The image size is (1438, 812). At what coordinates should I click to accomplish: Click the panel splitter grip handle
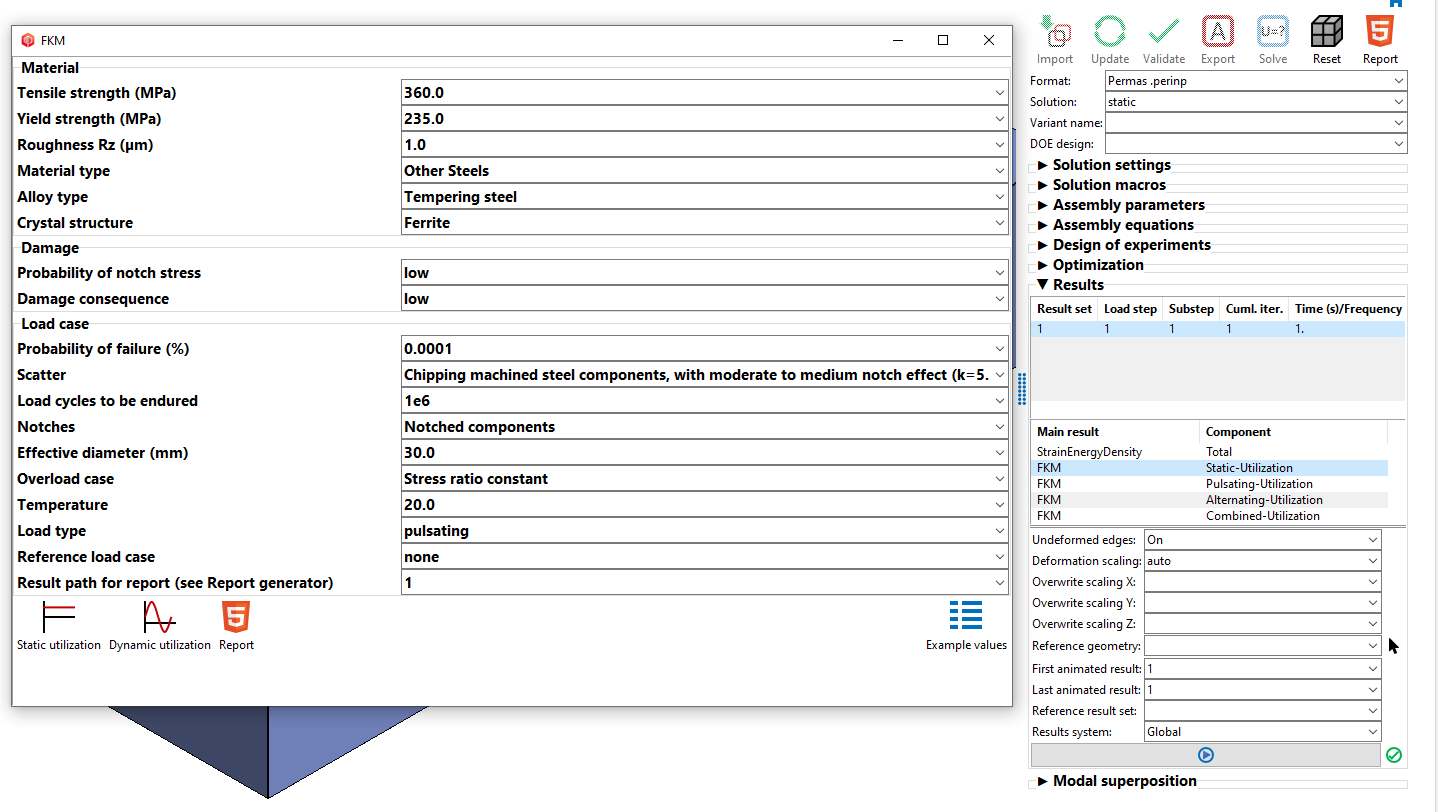point(1021,389)
